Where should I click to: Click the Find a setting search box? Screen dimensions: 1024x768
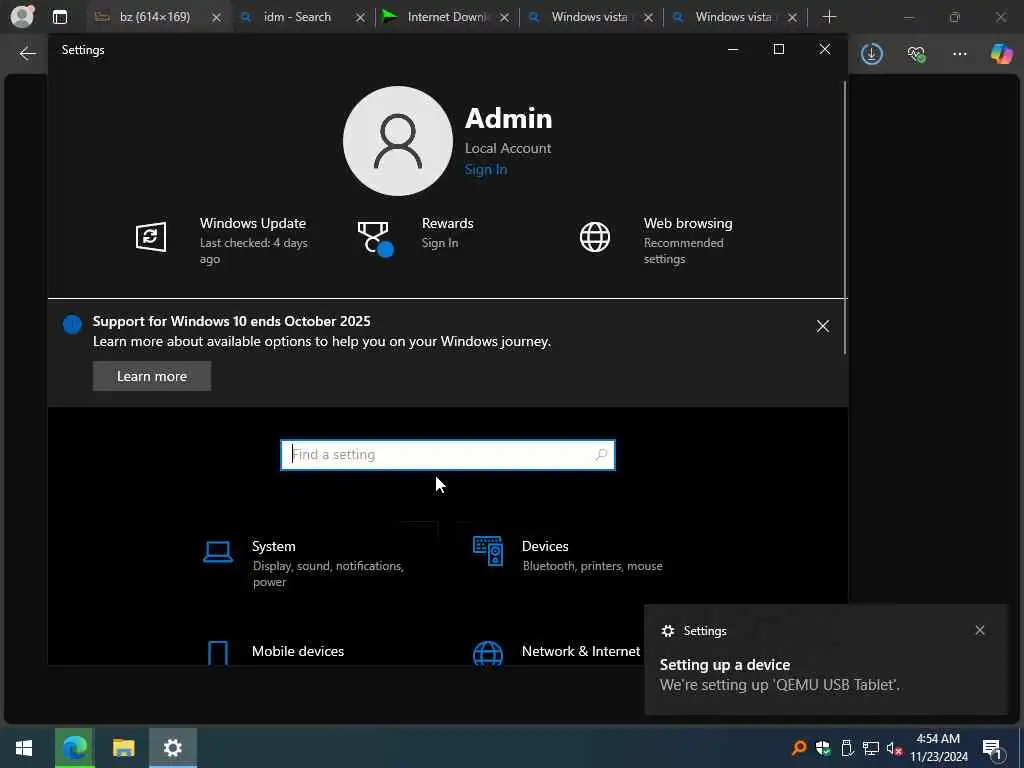point(447,455)
